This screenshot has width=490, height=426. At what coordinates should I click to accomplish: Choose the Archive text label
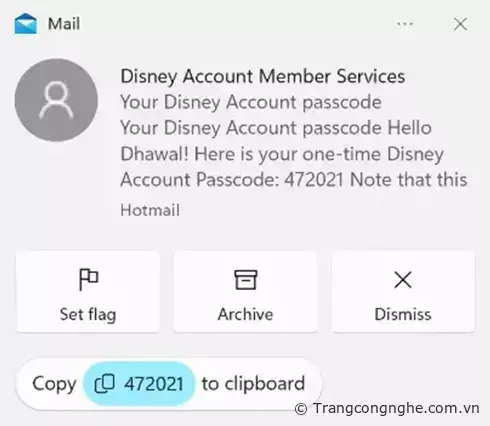pyautogui.click(x=246, y=314)
